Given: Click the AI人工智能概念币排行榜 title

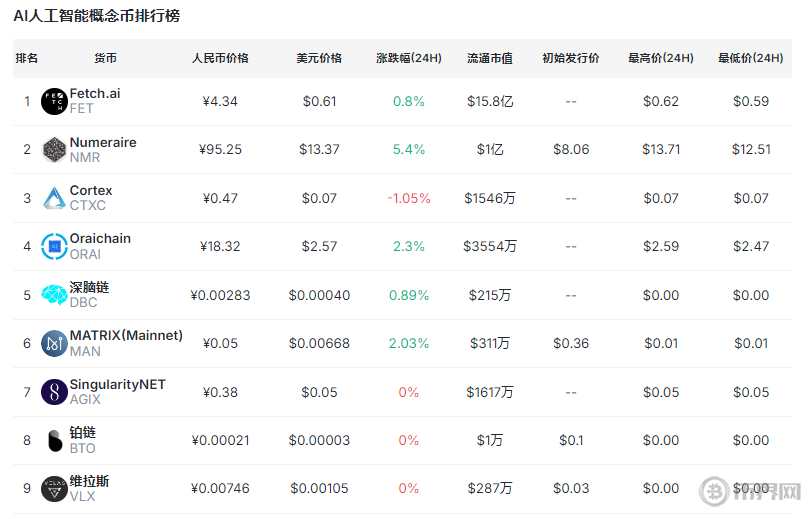Looking at the screenshot, I should [97, 17].
